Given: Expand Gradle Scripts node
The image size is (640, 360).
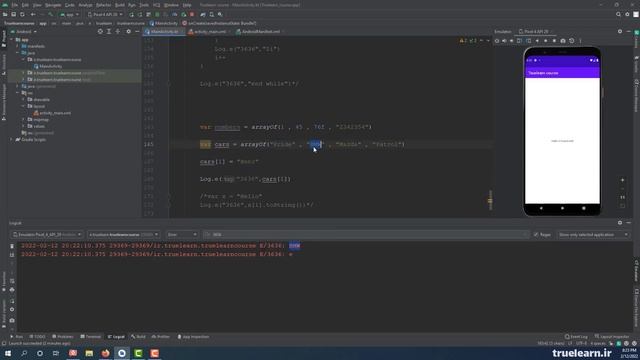Looking at the screenshot, I should tap(11, 140).
